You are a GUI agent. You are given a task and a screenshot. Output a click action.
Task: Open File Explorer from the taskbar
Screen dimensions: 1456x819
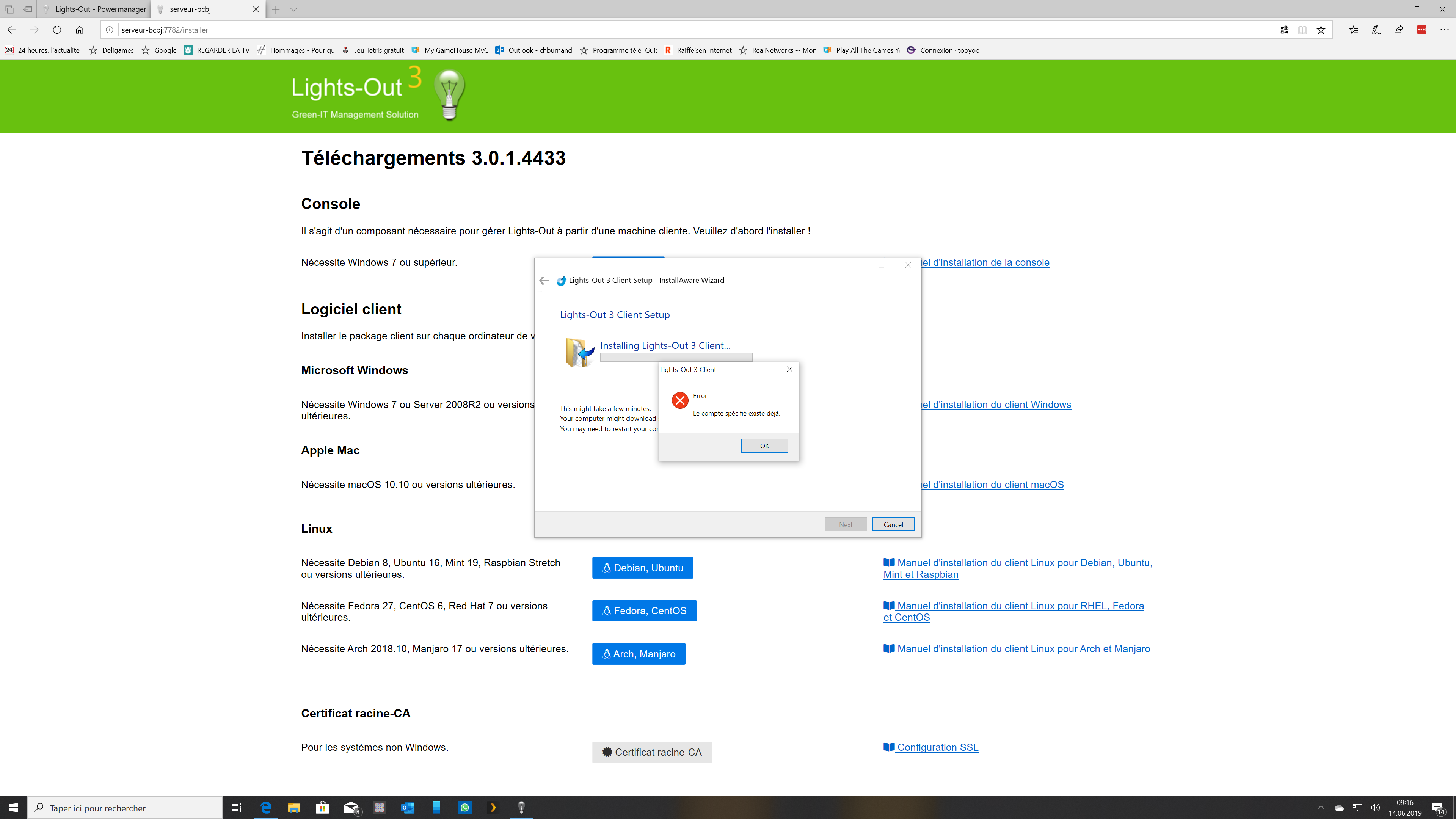294,808
